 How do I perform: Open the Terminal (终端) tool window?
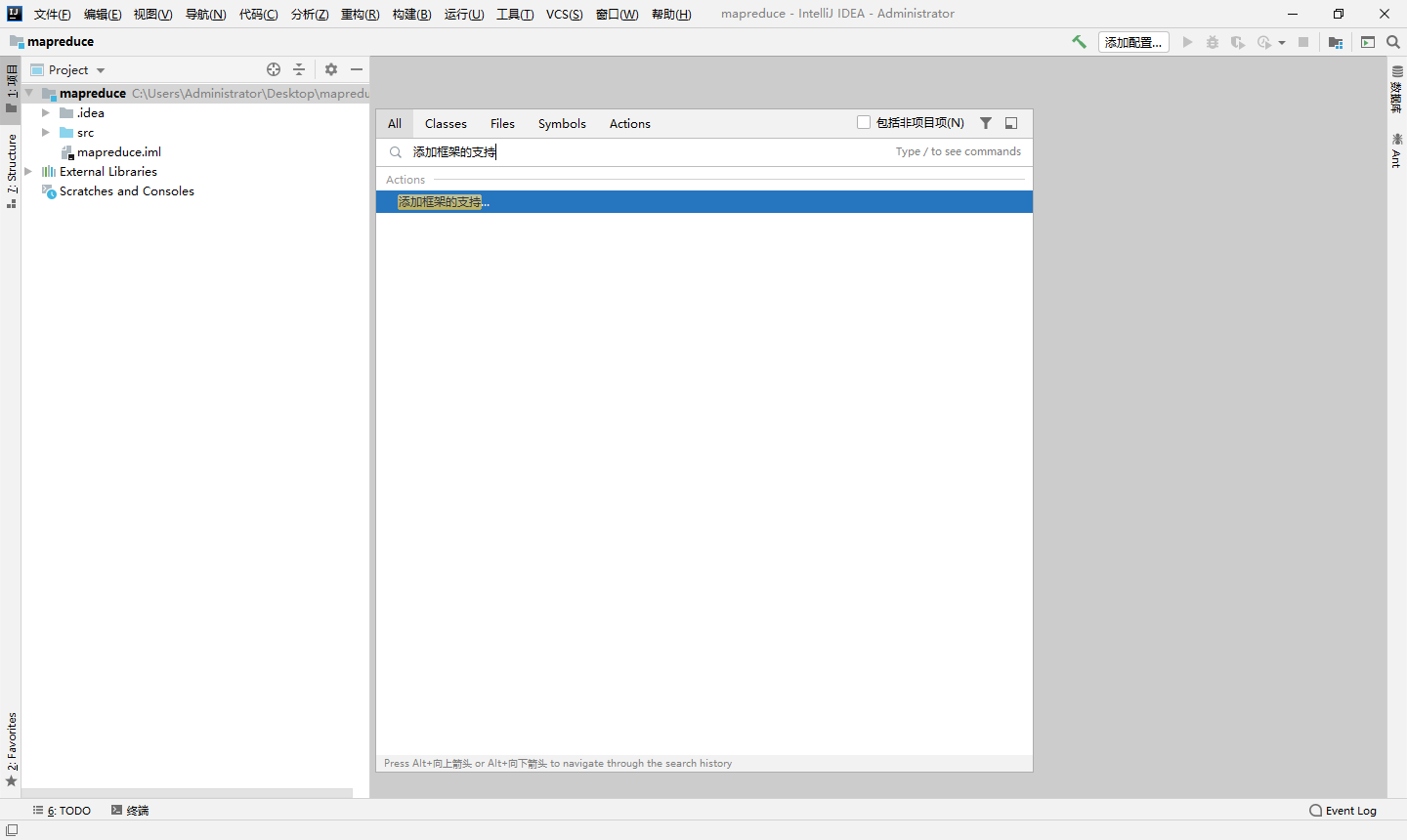click(130, 811)
